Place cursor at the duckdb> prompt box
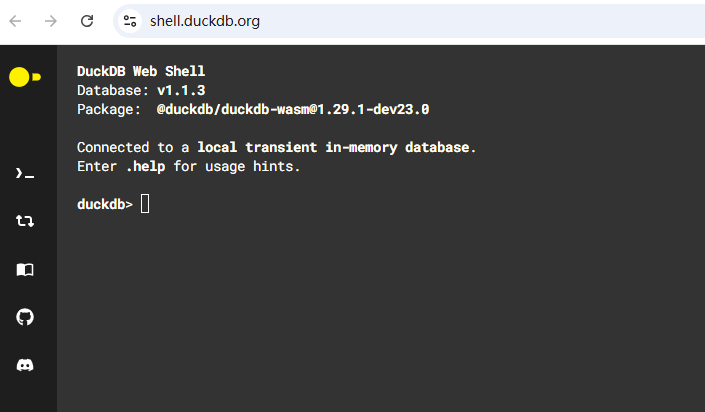 pos(145,204)
